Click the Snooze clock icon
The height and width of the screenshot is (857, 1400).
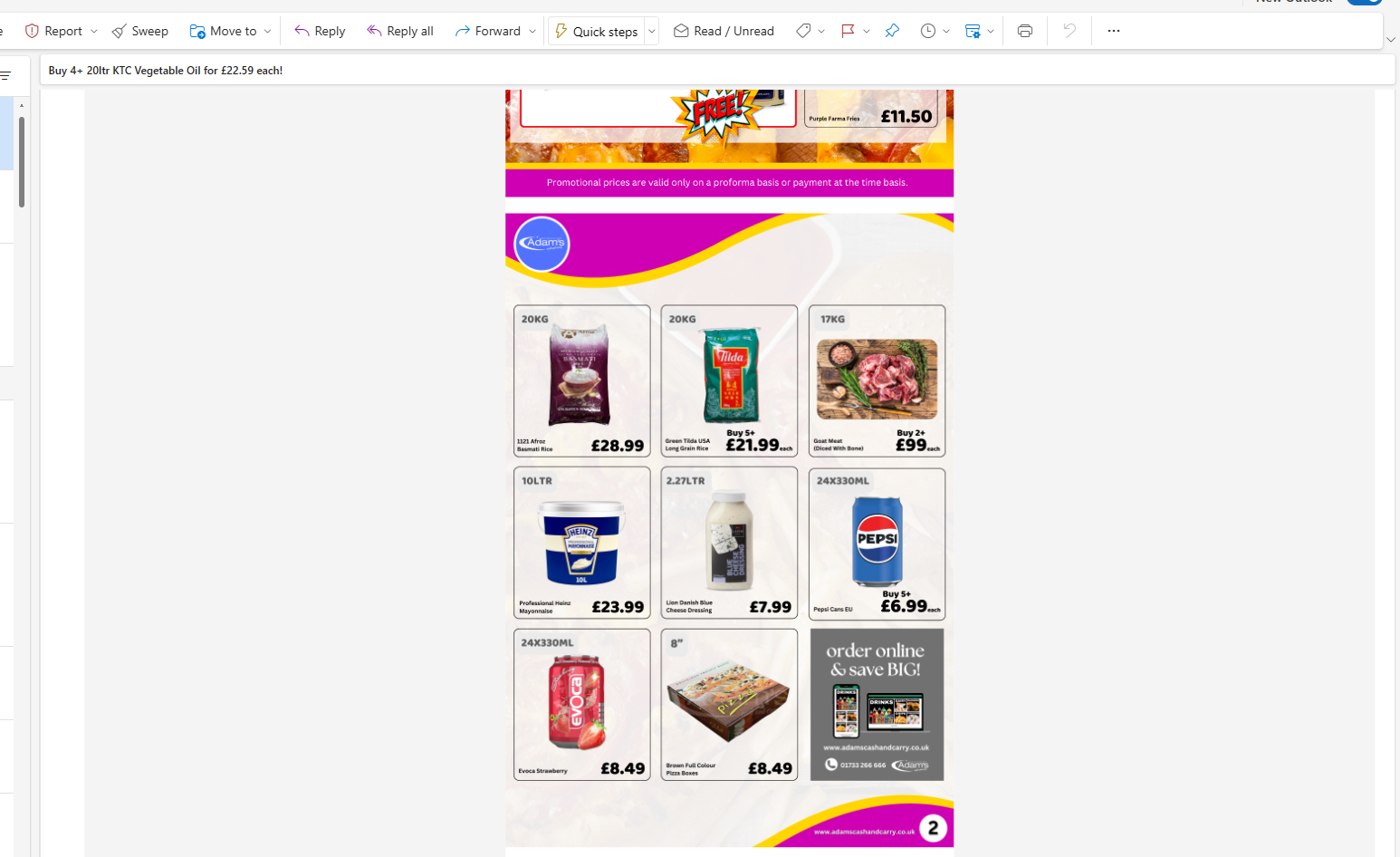[927, 31]
